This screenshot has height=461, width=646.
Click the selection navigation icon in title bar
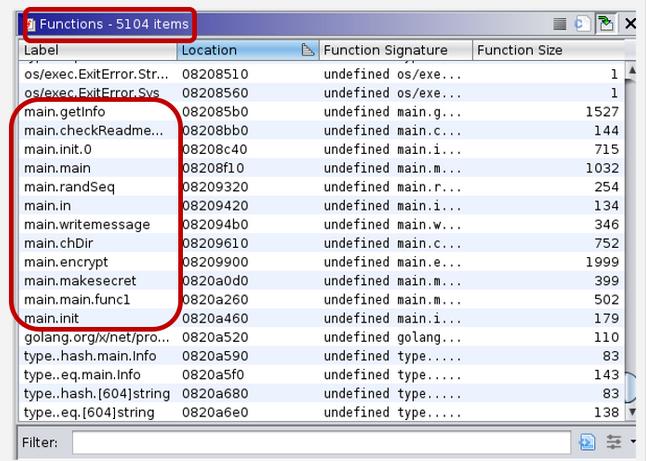pyautogui.click(x=583, y=23)
